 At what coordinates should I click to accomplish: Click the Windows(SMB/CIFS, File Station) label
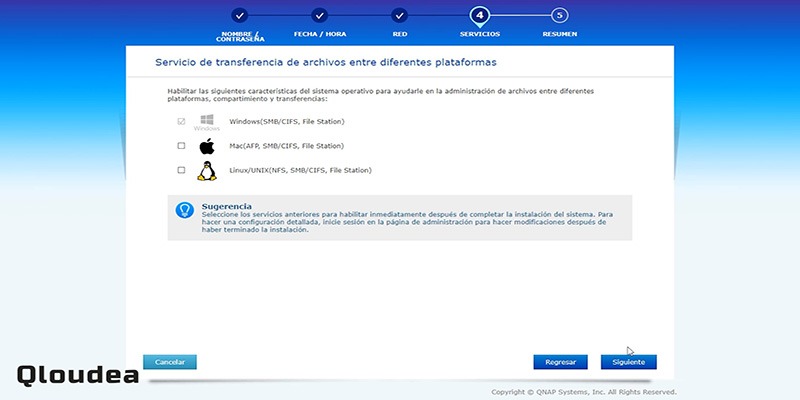[287, 121]
